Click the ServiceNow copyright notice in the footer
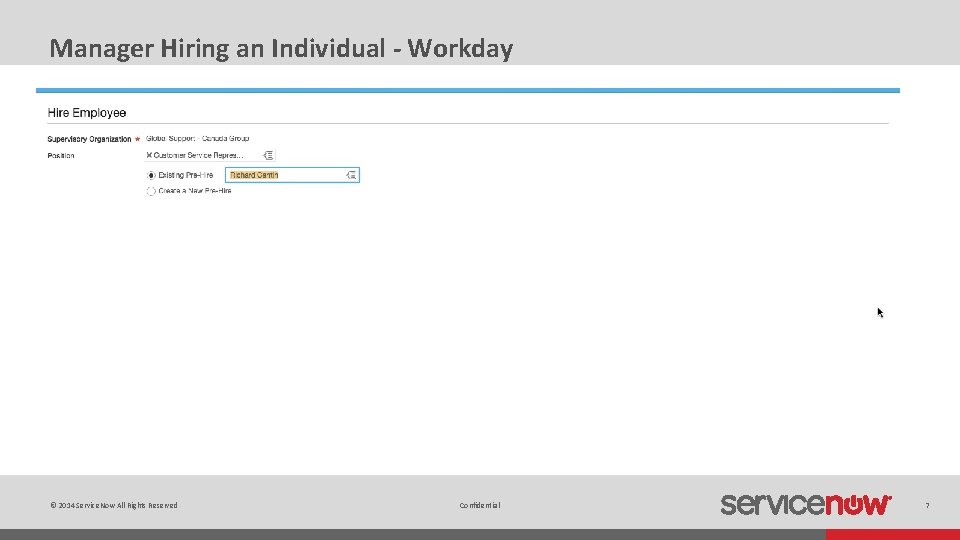 (114, 505)
